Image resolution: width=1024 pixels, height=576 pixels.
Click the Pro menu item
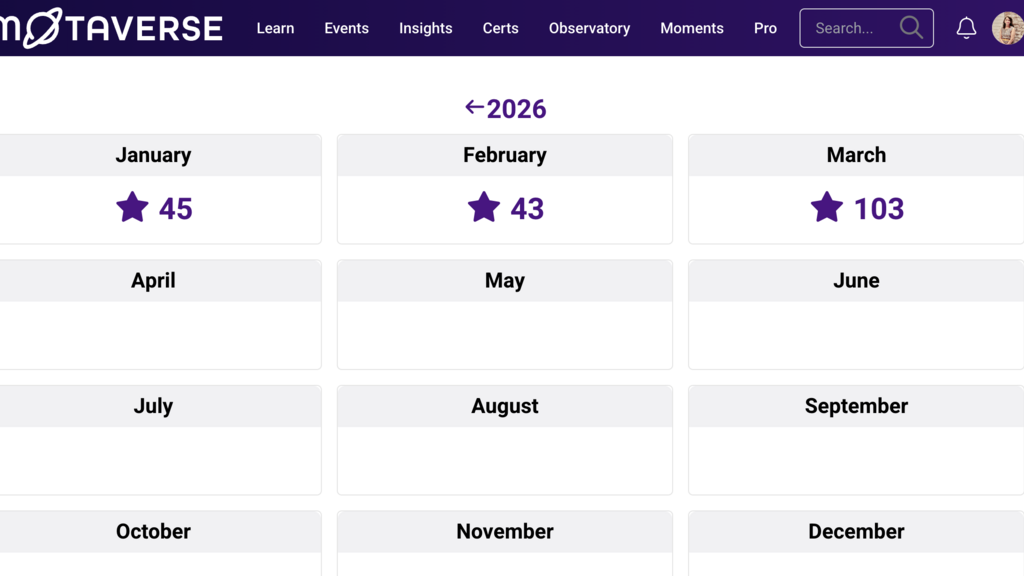765,28
